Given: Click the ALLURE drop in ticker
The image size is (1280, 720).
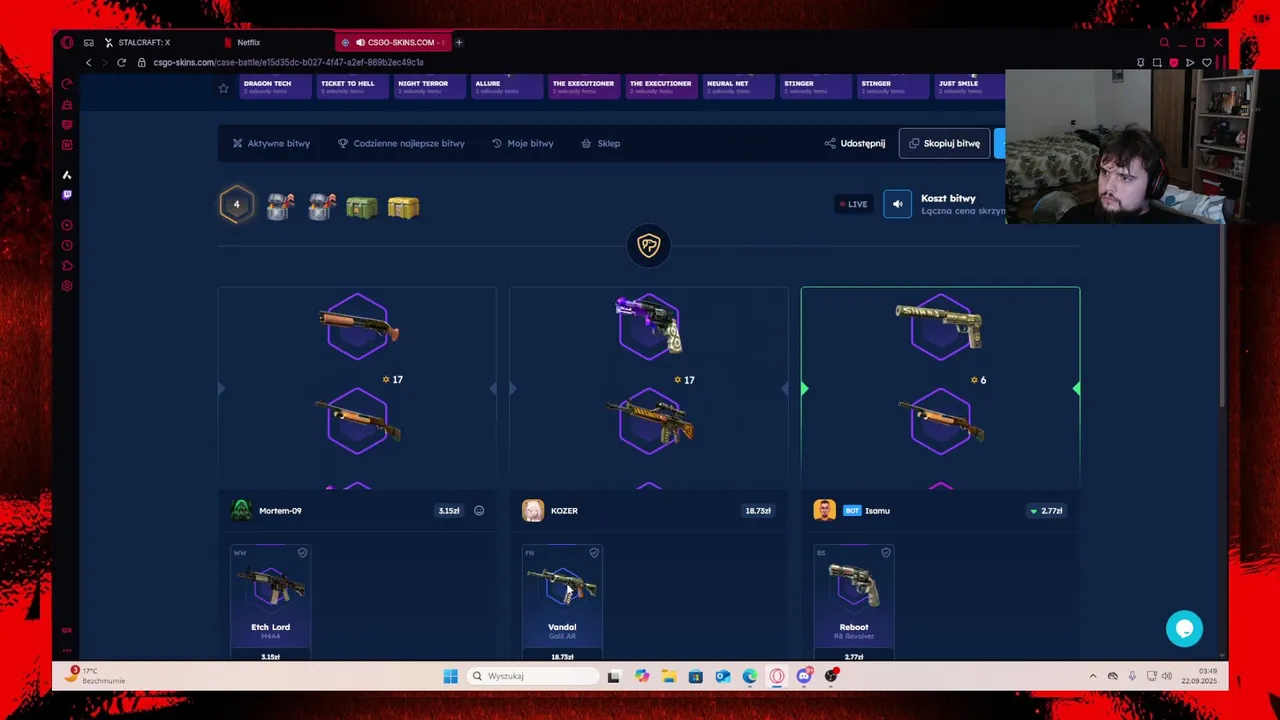Looking at the screenshot, I should coord(507,87).
